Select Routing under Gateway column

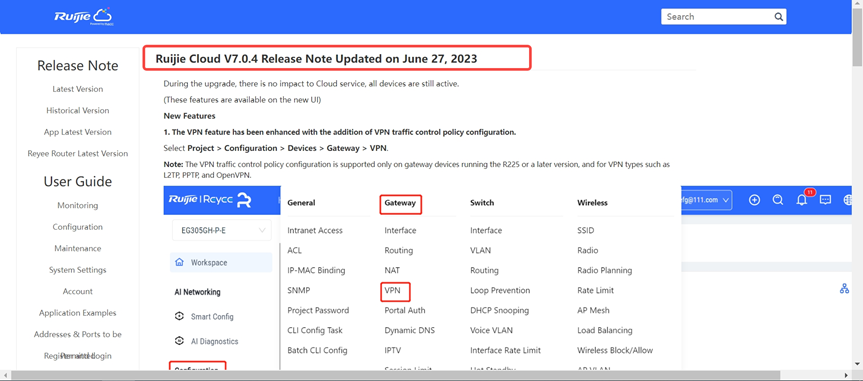click(x=398, y=251)
